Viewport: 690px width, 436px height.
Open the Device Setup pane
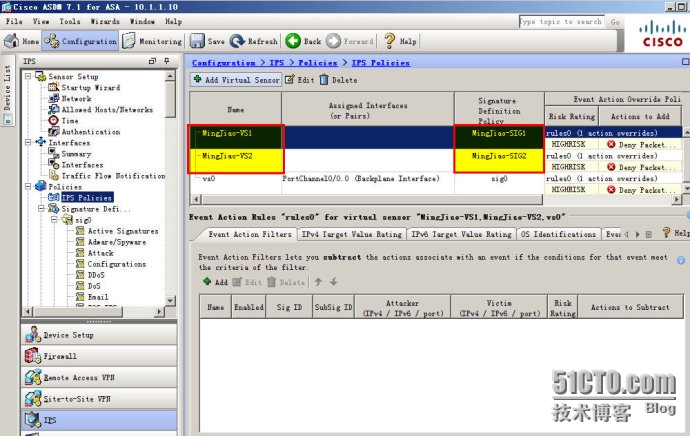coord(99,335)
